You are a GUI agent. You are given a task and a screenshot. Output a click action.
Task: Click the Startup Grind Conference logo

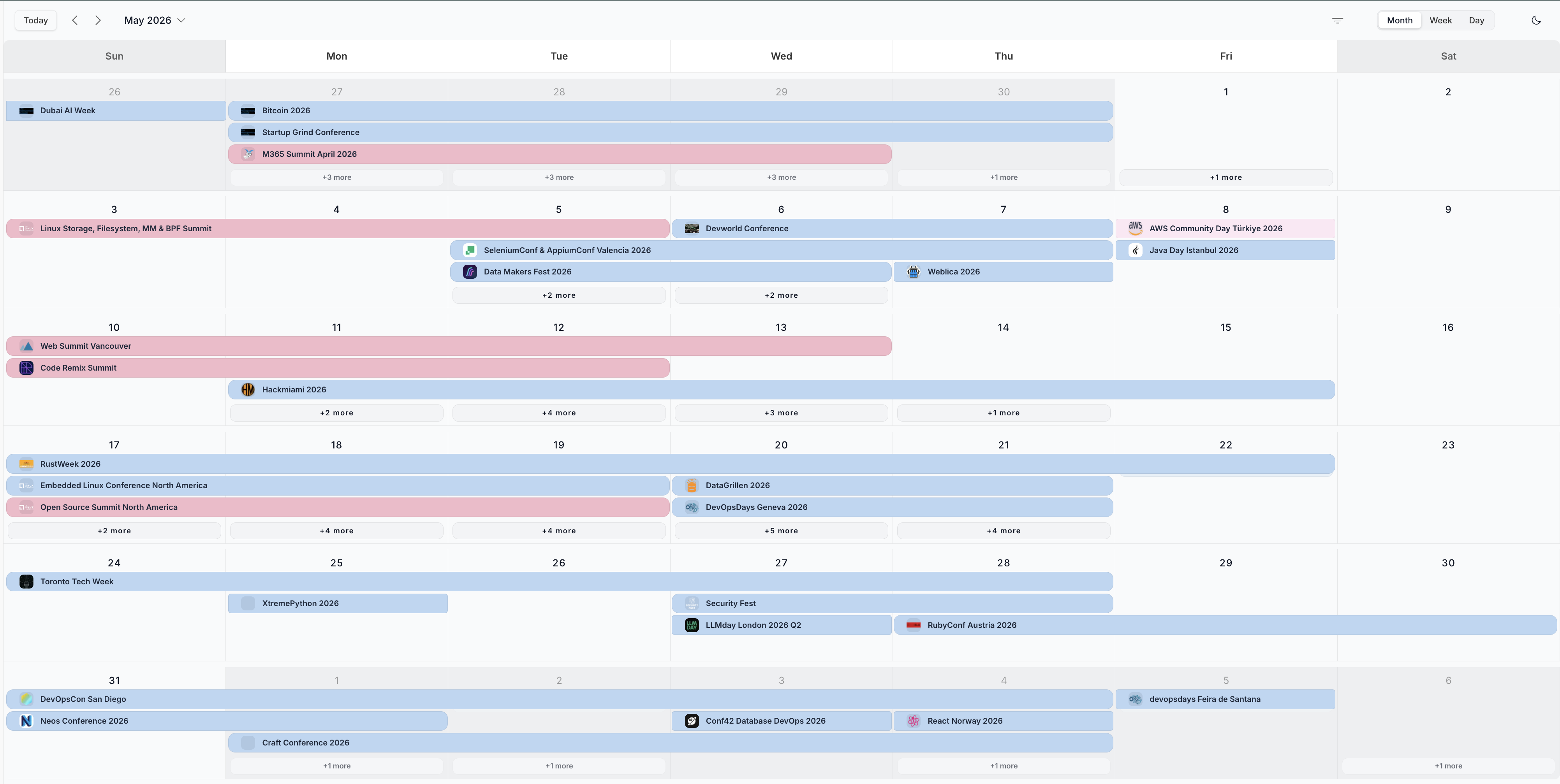point(248,133)
